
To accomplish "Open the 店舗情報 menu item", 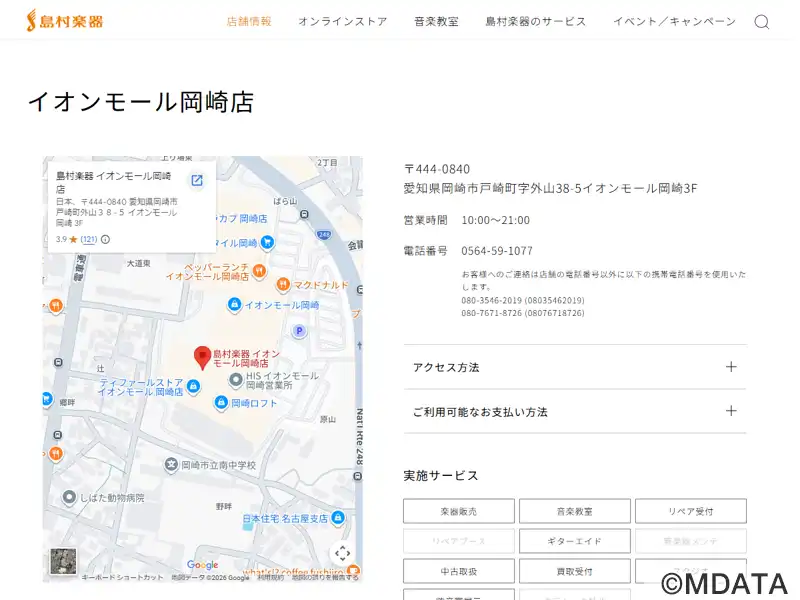I will click(249, 21).
